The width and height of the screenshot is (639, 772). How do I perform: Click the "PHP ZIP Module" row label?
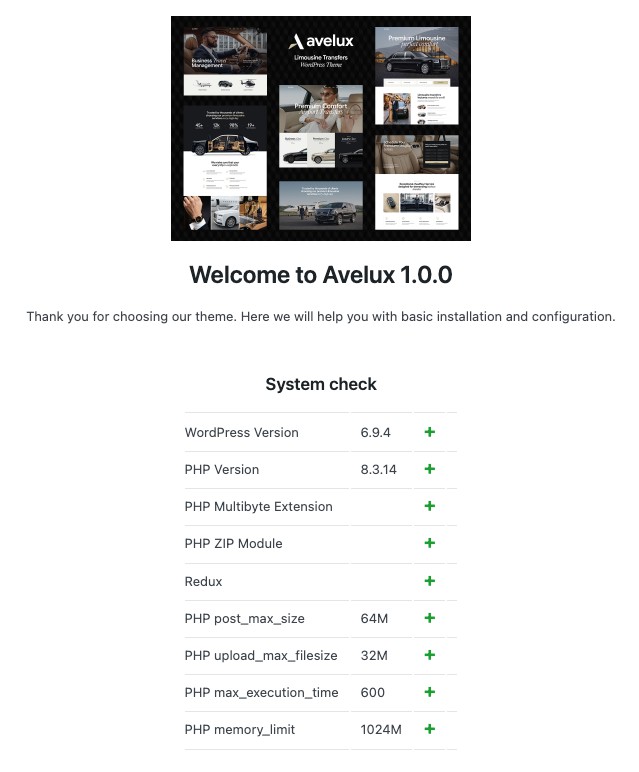point(233,543)
